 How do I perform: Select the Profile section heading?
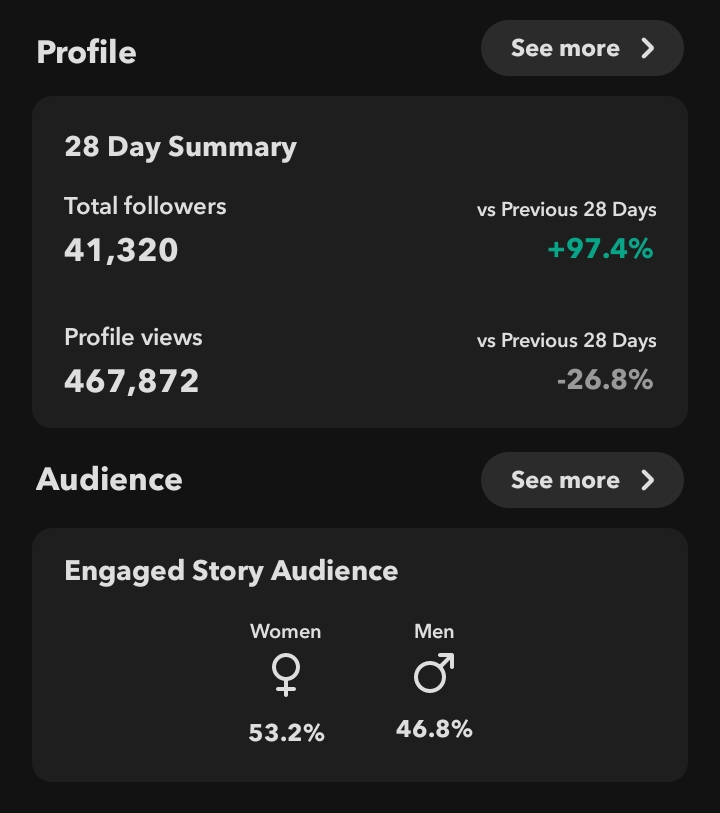coord(87,52)
